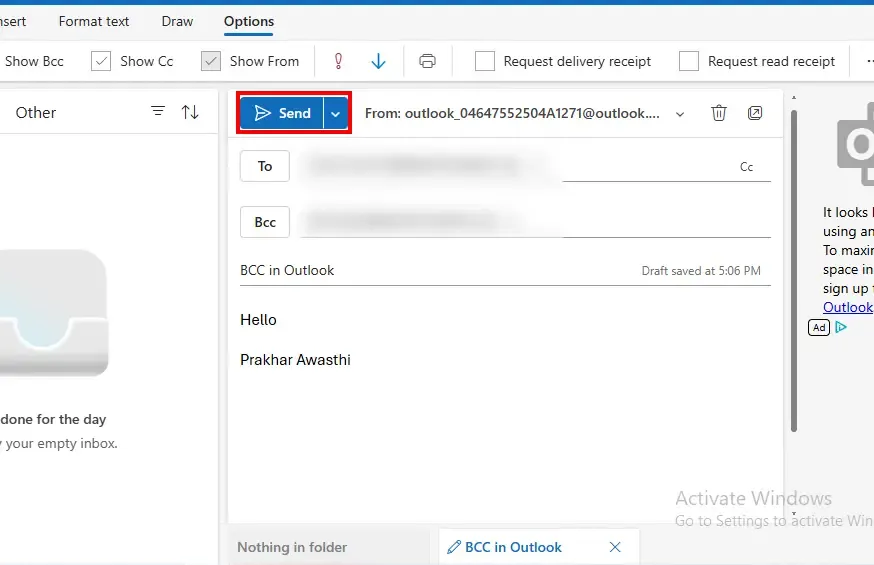Screen dimensions: 874x565
Task: Discard the draft using the trash icon
Action: 718,113
